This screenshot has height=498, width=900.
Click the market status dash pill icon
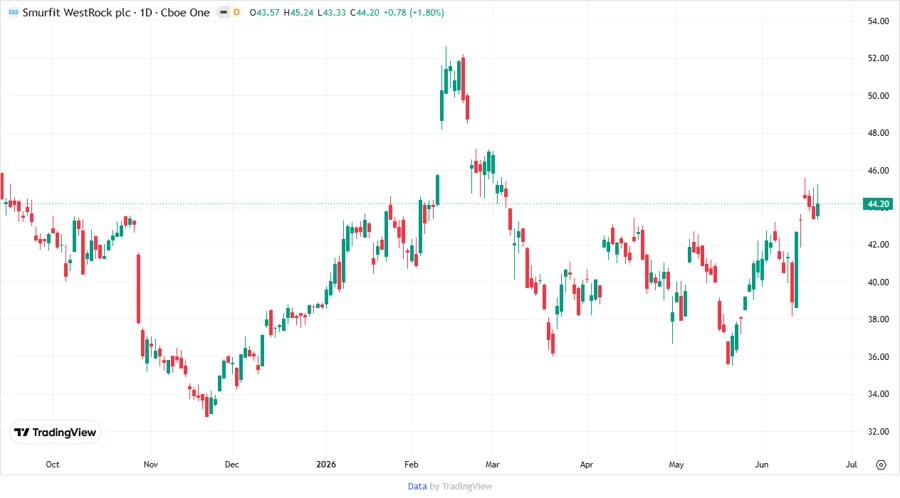tap(223, 12)
